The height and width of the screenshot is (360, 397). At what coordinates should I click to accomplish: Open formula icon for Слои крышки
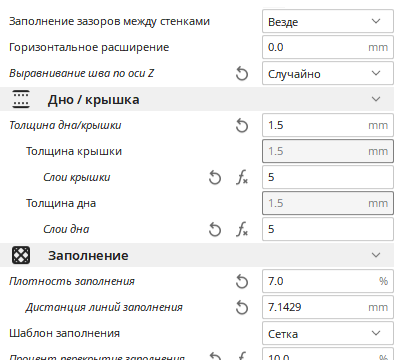[x=242, y=178]
